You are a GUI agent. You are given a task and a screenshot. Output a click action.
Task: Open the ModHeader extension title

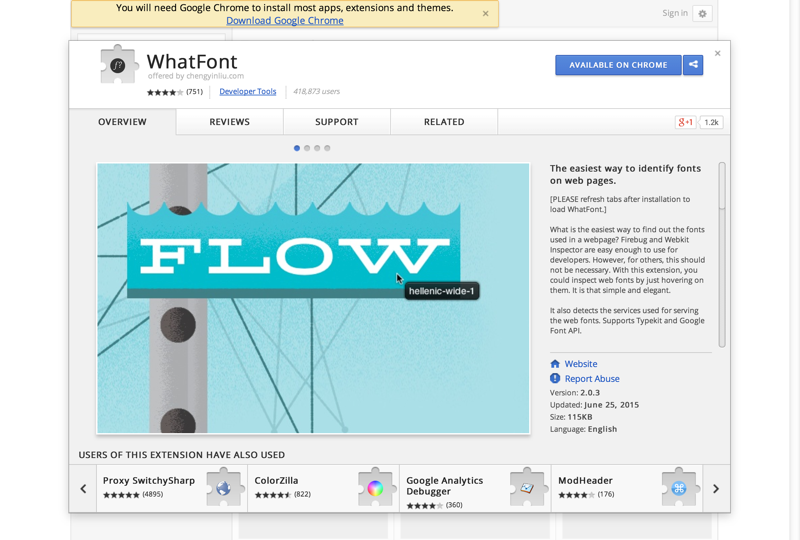click(585, 480)
